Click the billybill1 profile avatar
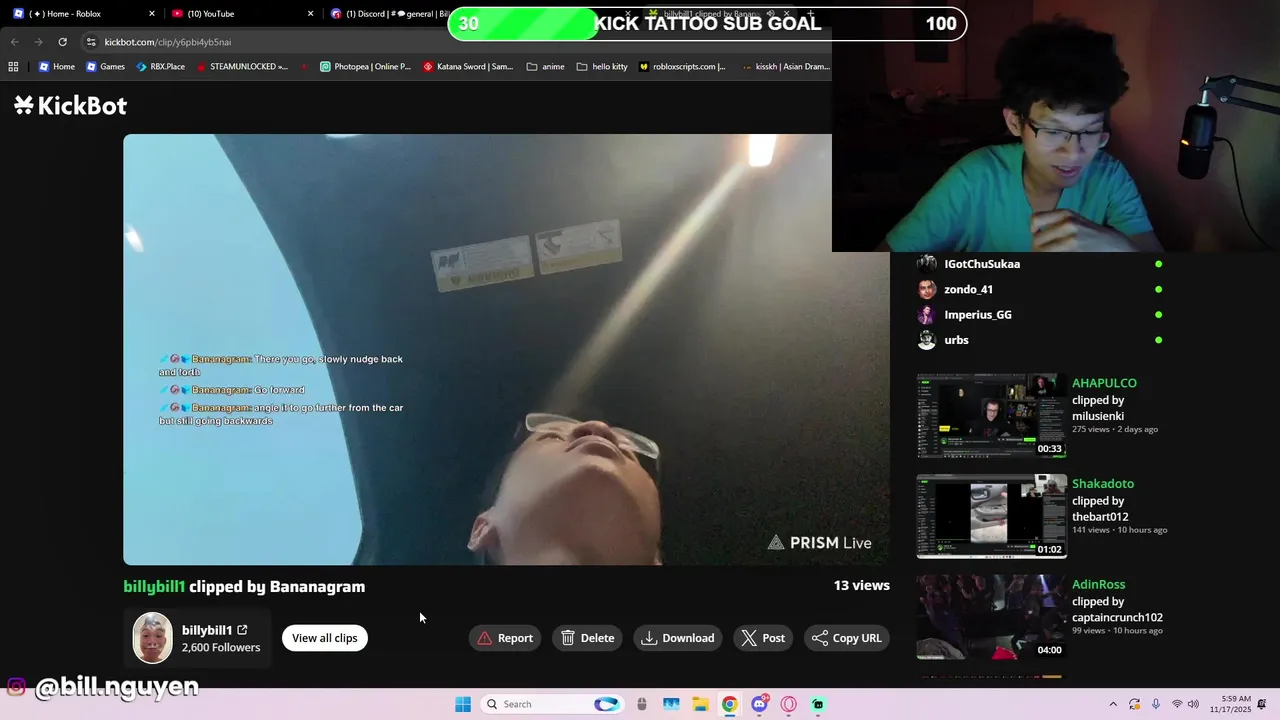The width and height of the screenshot is (1280, 720). 153,638
